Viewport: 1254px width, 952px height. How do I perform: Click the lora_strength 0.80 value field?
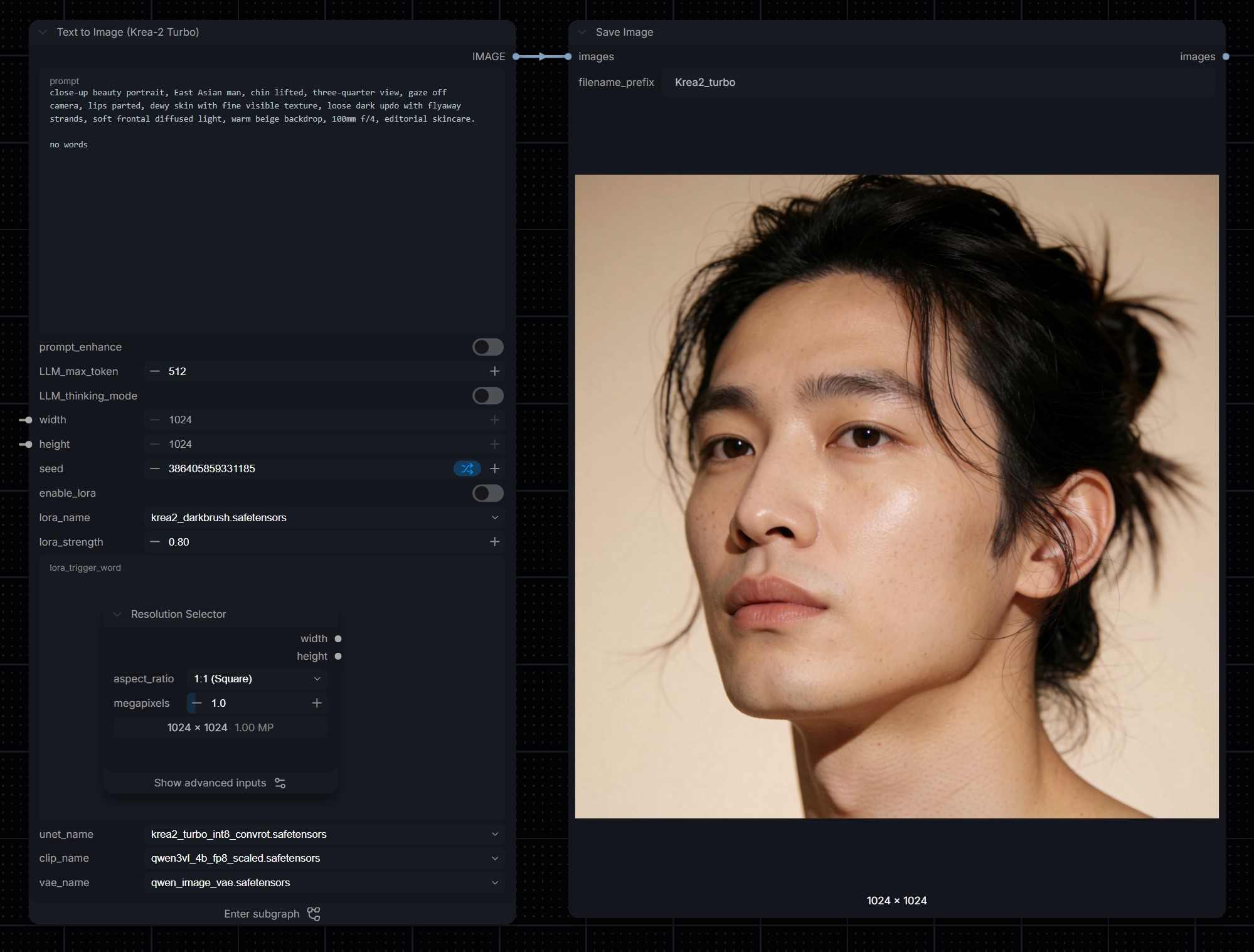point(324,541)
